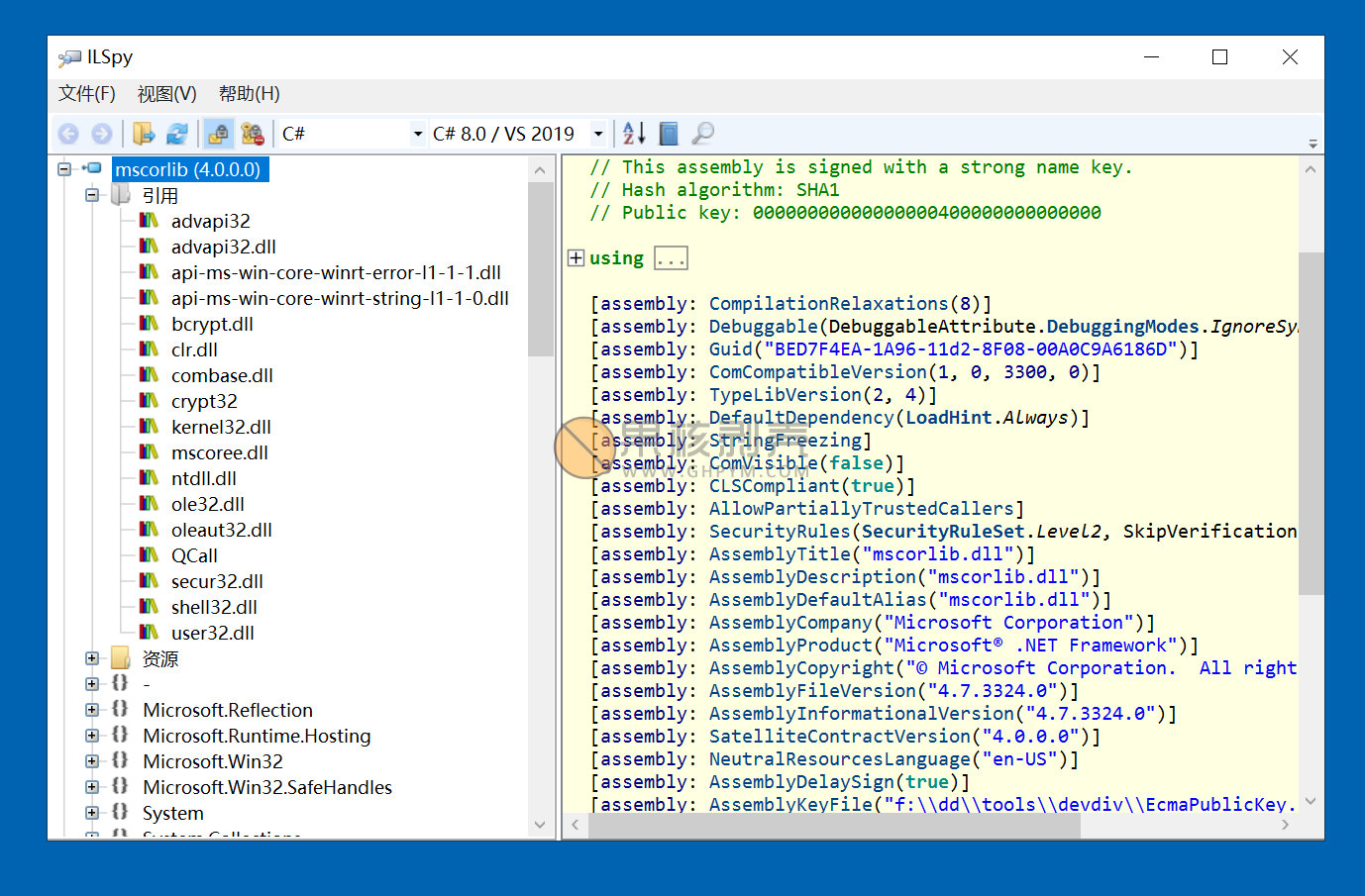Expand the Microsoft.Reflection node

pyautogui.click(x=92, y=710)
